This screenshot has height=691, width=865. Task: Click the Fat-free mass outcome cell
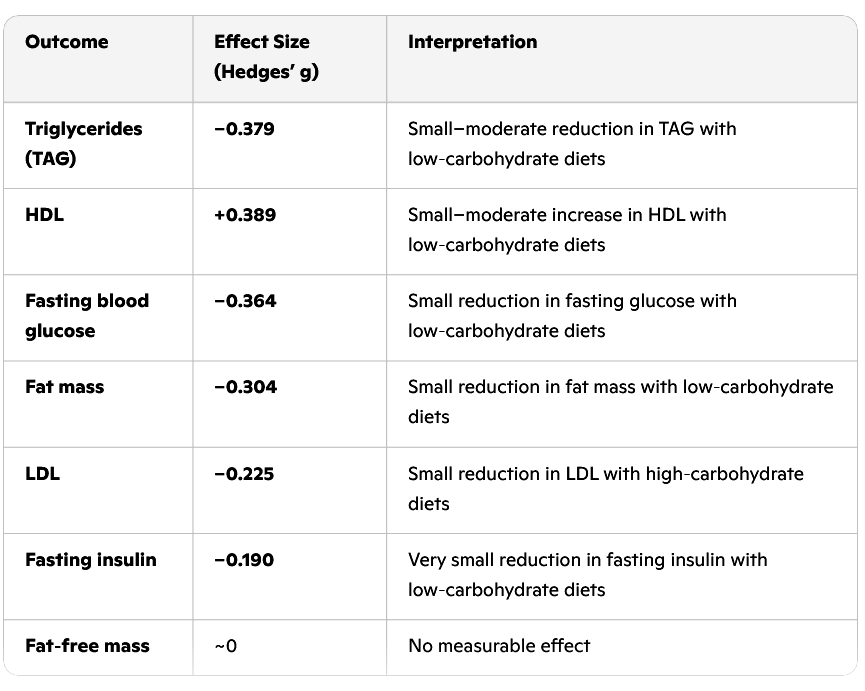(x=87, y=645)
